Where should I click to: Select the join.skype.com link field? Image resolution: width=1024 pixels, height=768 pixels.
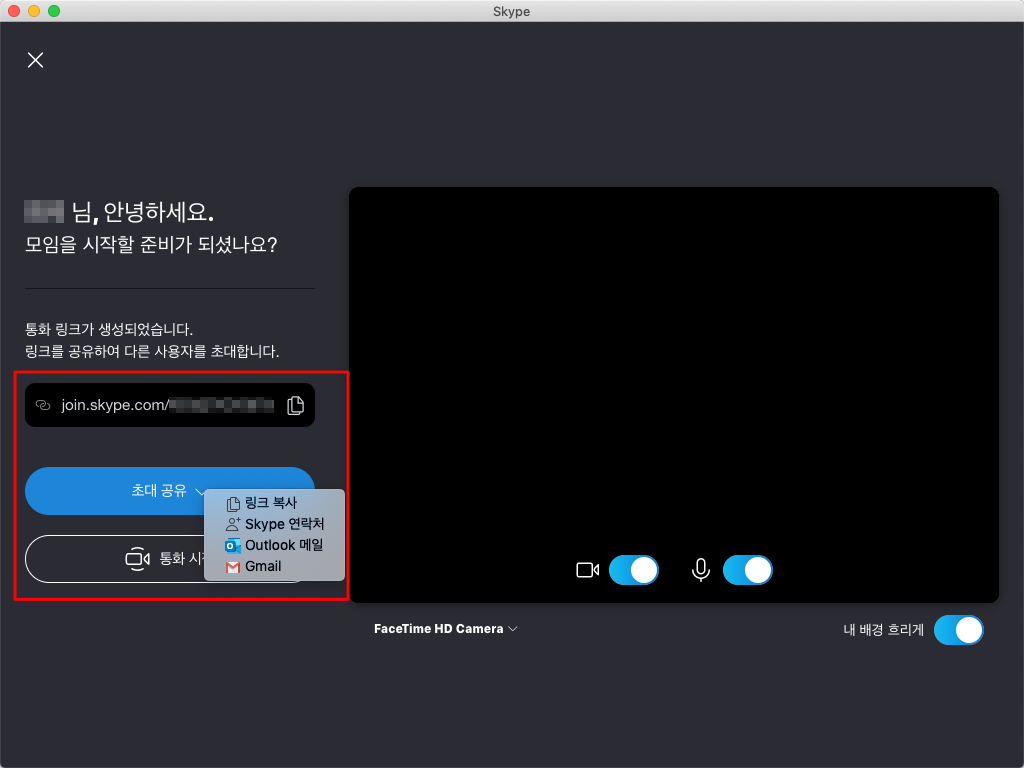point(170,405)
